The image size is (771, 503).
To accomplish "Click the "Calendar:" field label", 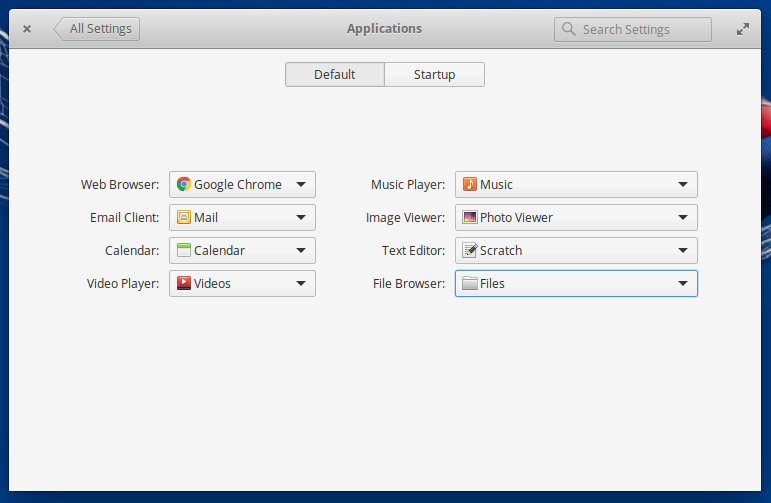I will pos(132,250).
